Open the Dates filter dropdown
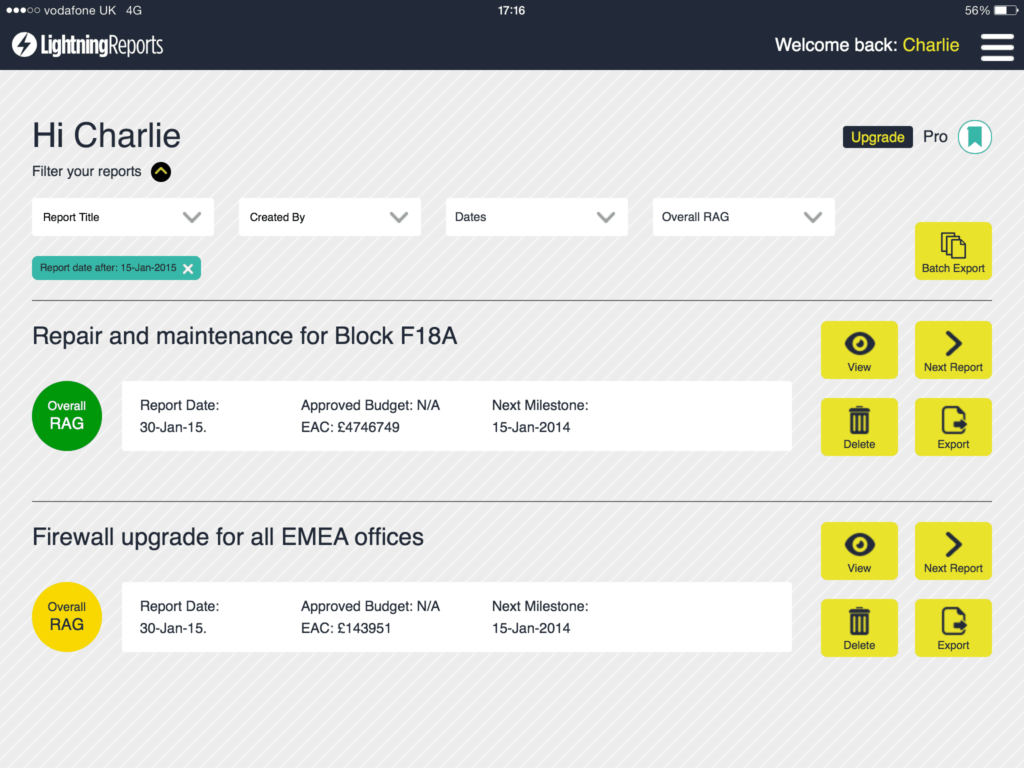 pyautogui.click(x=536, y=217)
